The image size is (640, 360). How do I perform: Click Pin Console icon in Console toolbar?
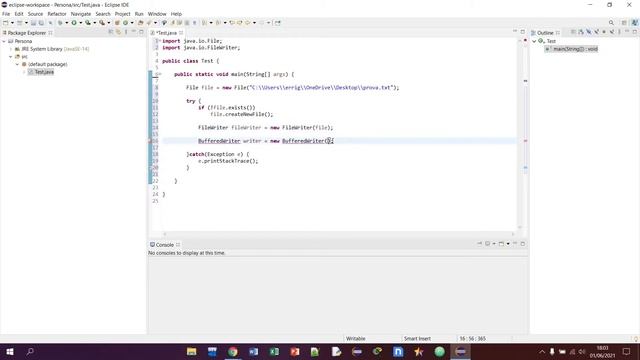pyautogui.click(x=480, y=244)
